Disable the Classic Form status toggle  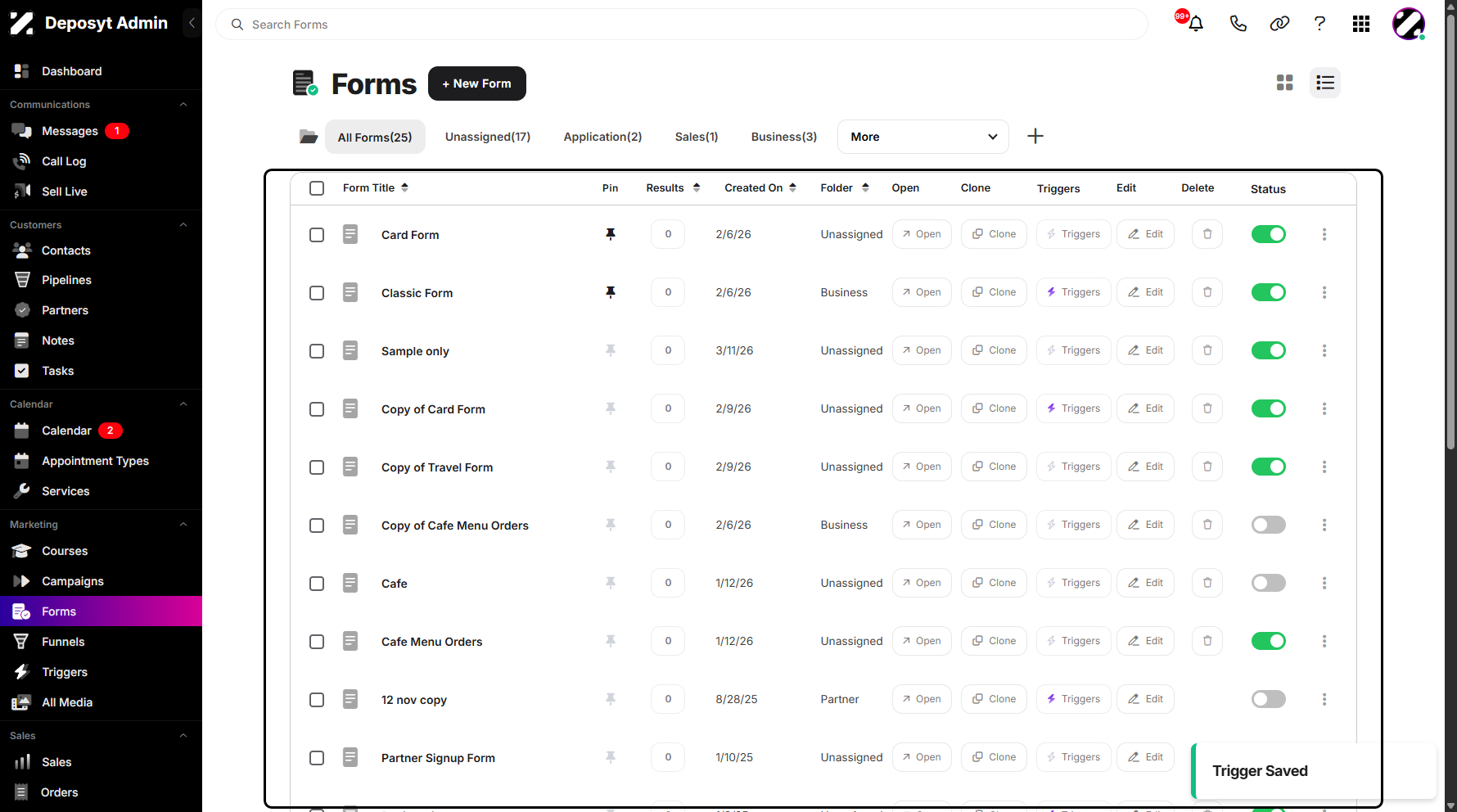click(x=1269, y=292)
